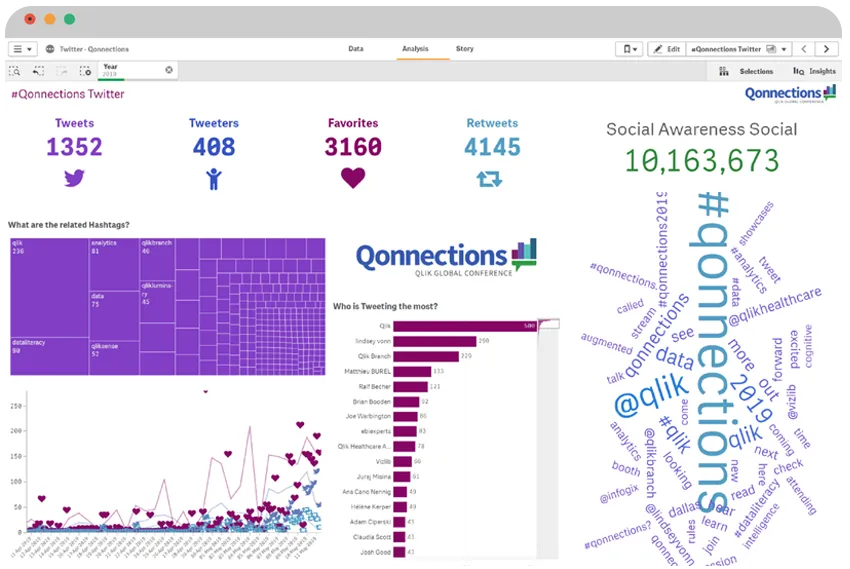This screenshot has width=850, height=569.
Task: Select the data 75 treemap cell
Action: pos(114,315)
